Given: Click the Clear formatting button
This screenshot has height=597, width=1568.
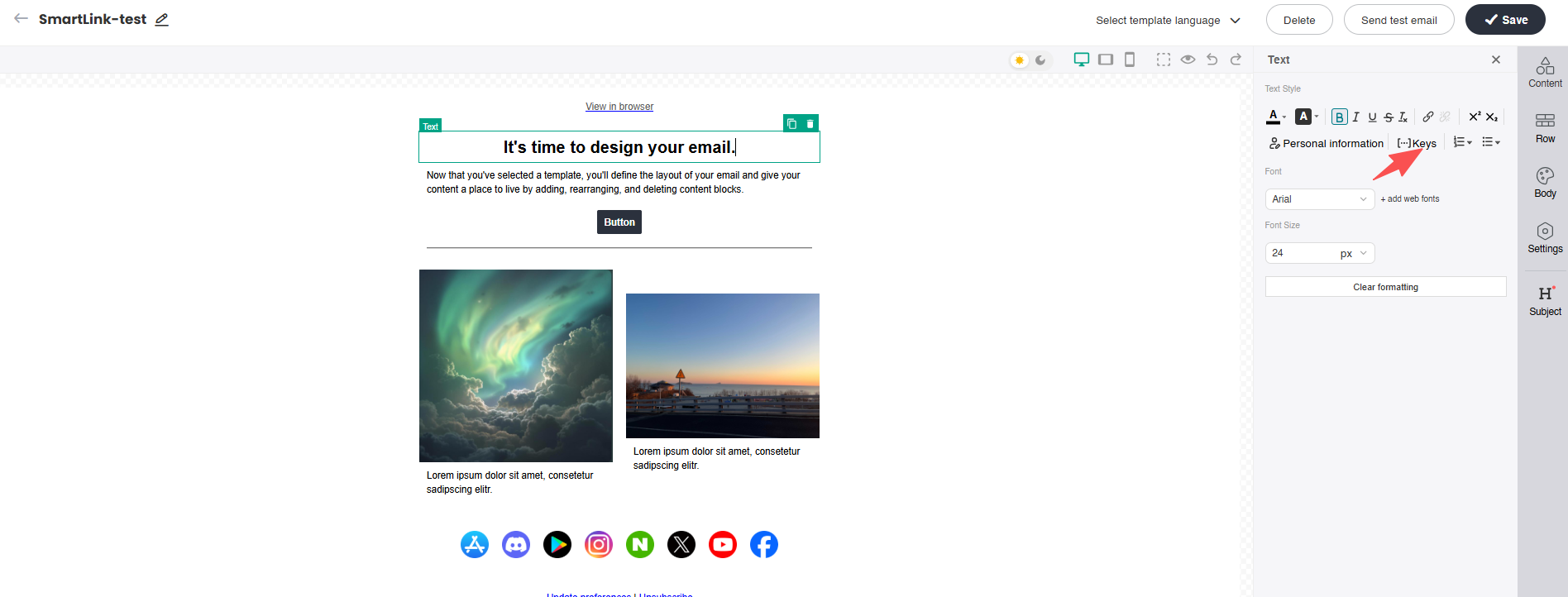Looking at the screenshot, I should [x=1386, y=287].
